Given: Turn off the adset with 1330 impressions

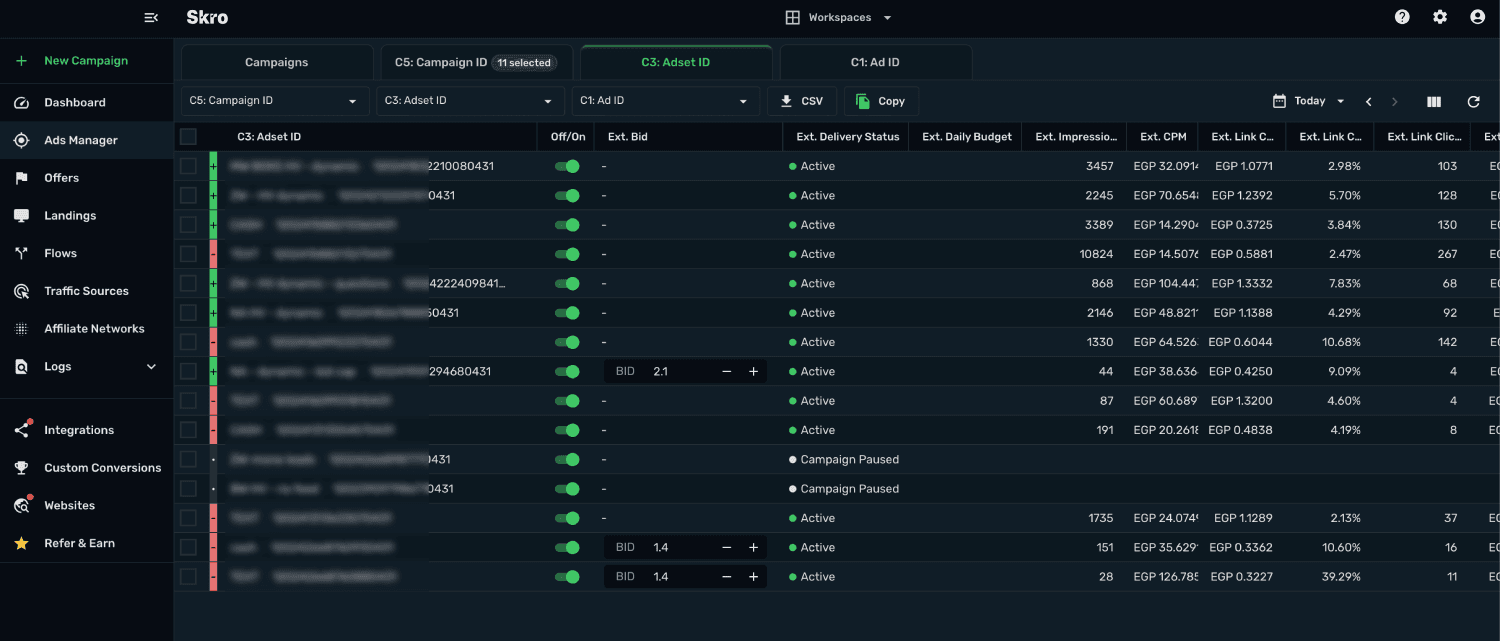Looking at the screenshot, I should pyautogui.click(x=567, y=342).
